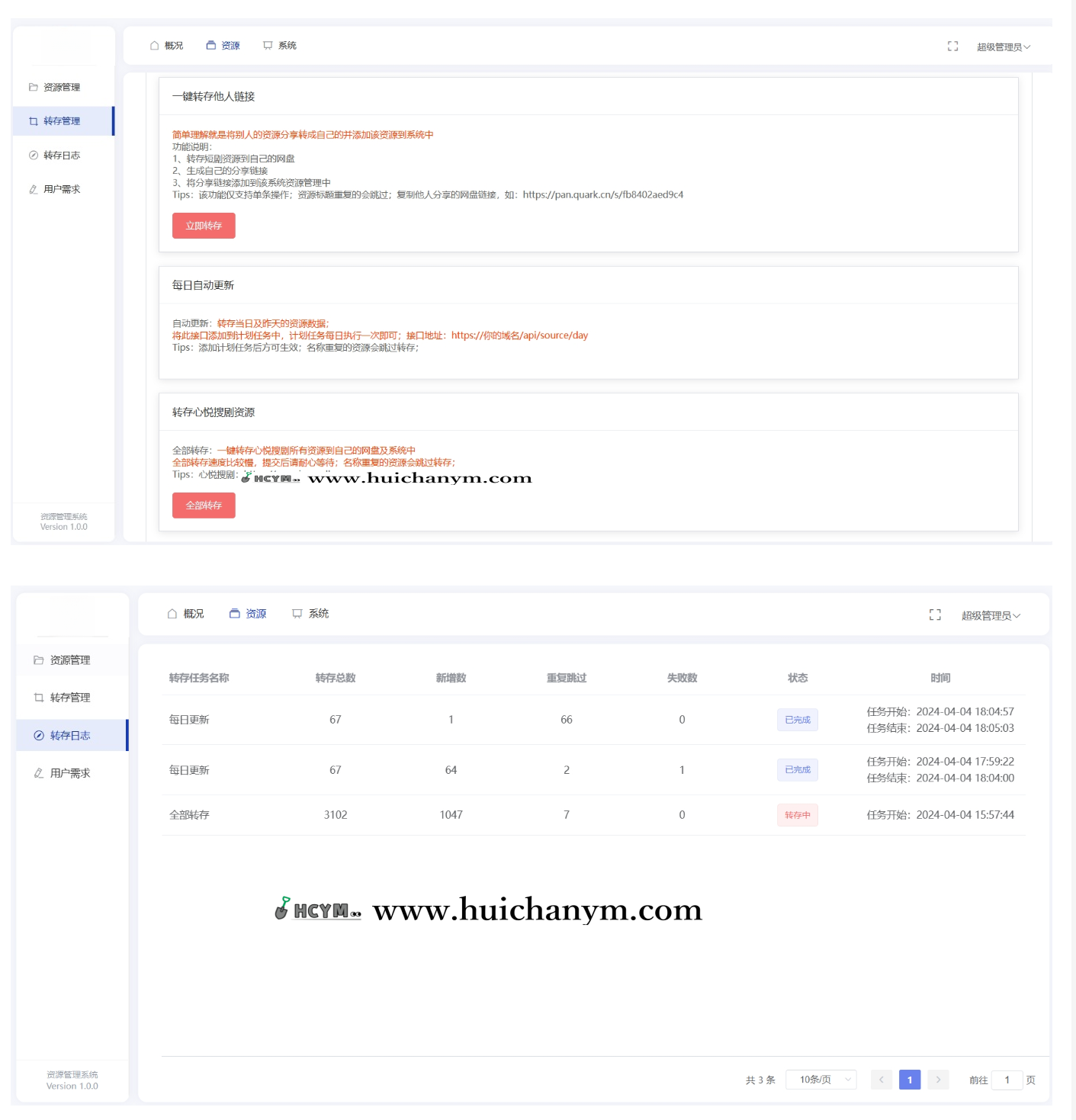Select the 用户需求 pencil icon

pyautogui.click(x=33, y=189)
